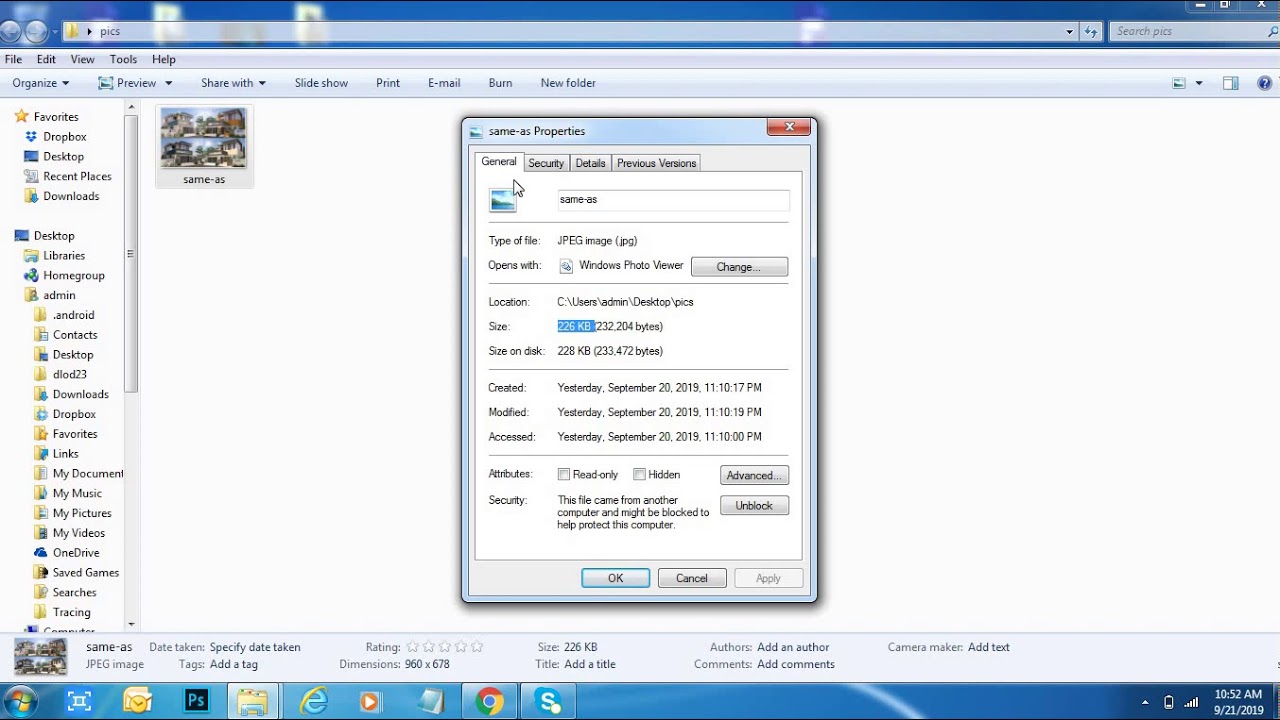Select My Pictures in the navigation pane
Screen dimensions: 1280x720
[82, 514]
